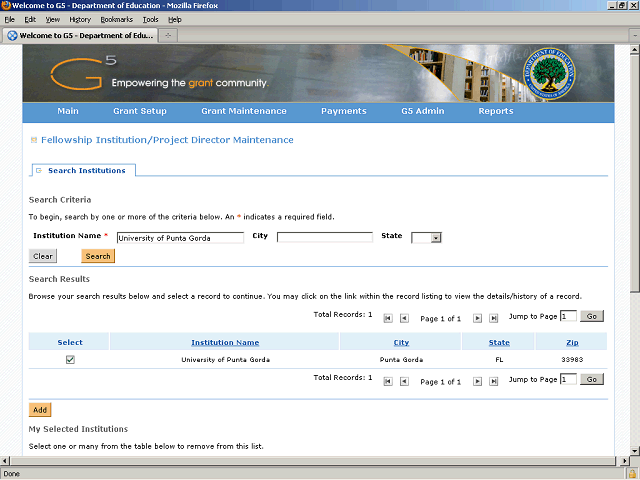Open the Grant Maintenance navigation item

click(x=244, y=111)
